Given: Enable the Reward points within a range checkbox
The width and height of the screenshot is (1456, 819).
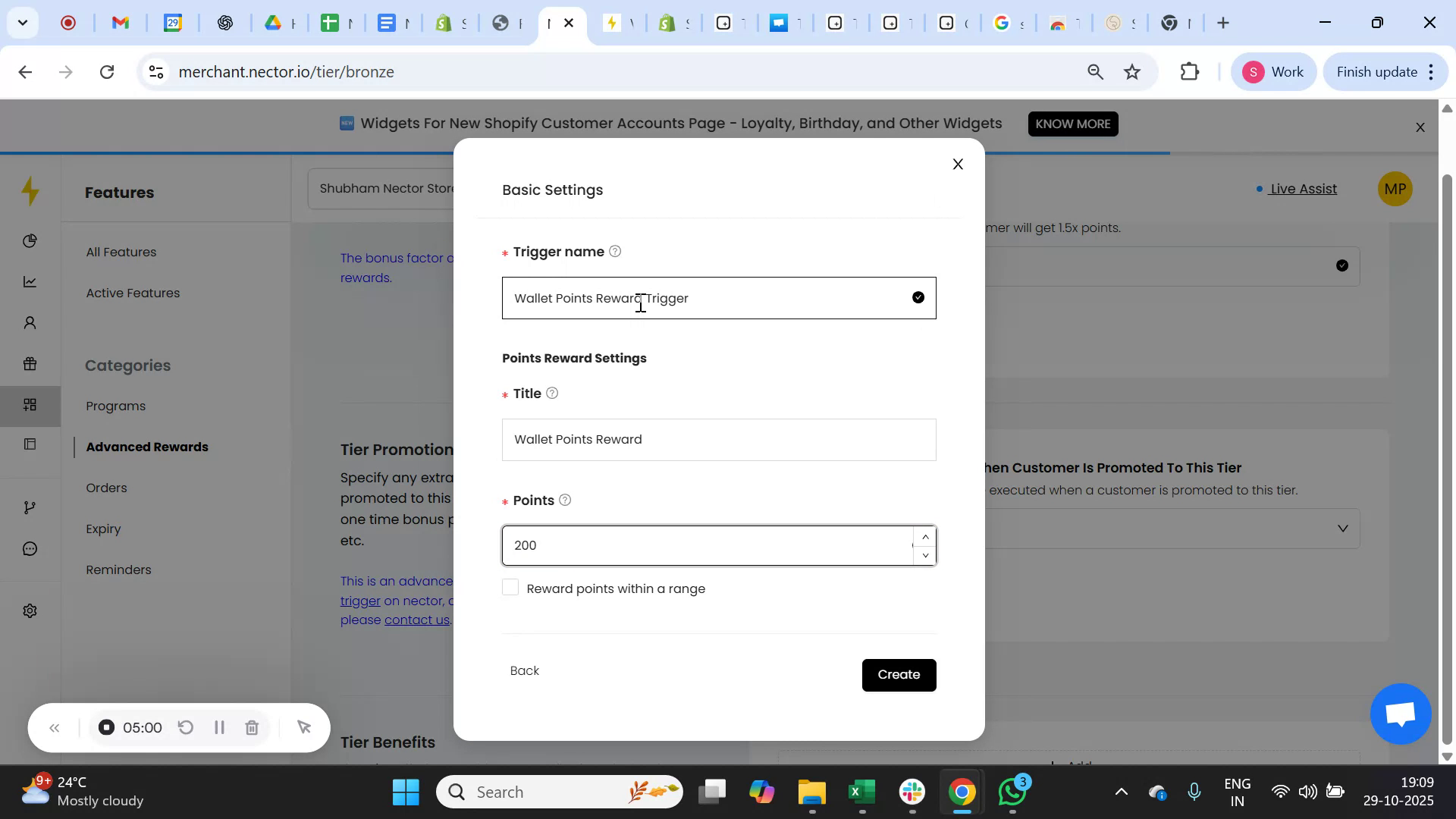Looking at the screenshot, I should pos(510,587).
